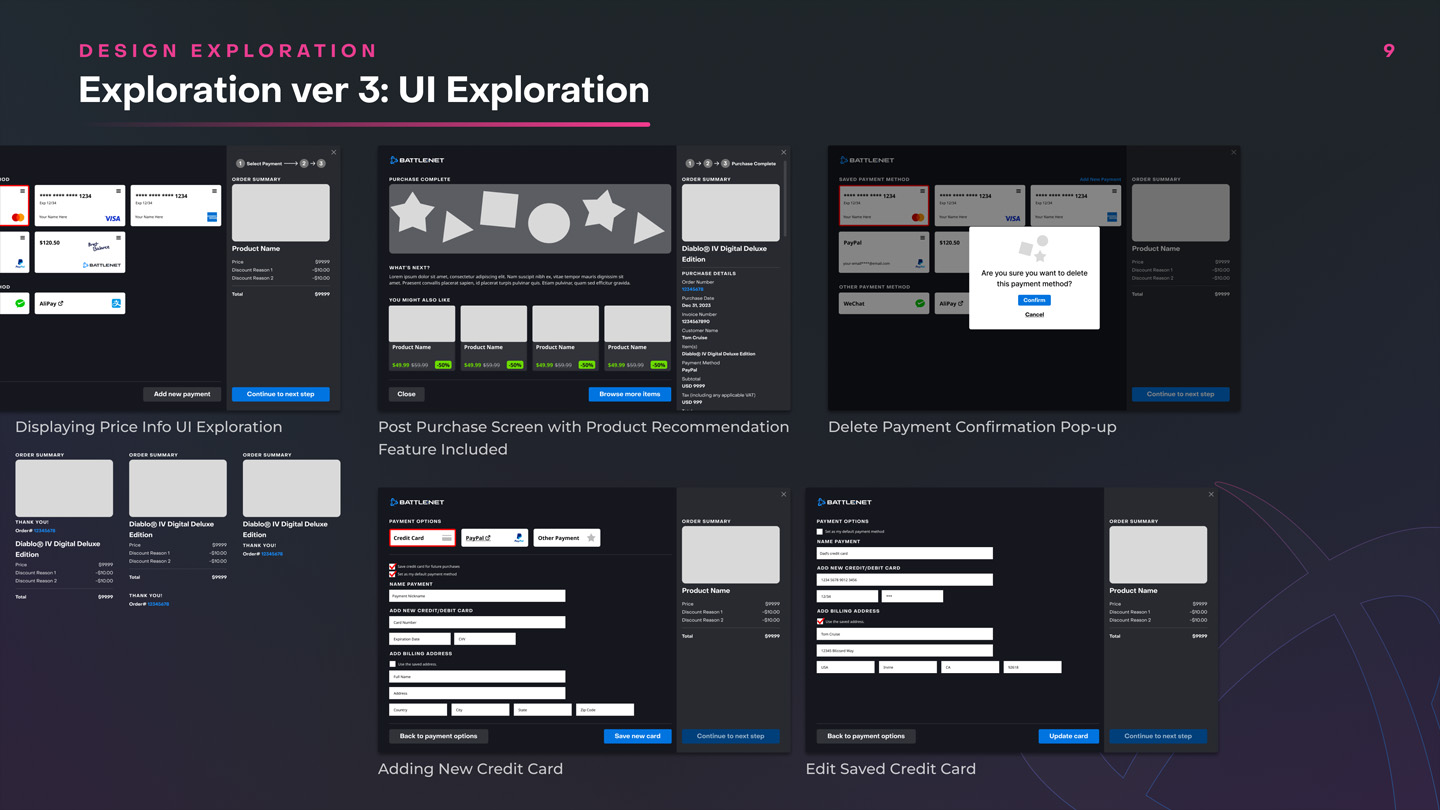
Task: Click PayPal logo on saved PayPal card
Action: 920,264
